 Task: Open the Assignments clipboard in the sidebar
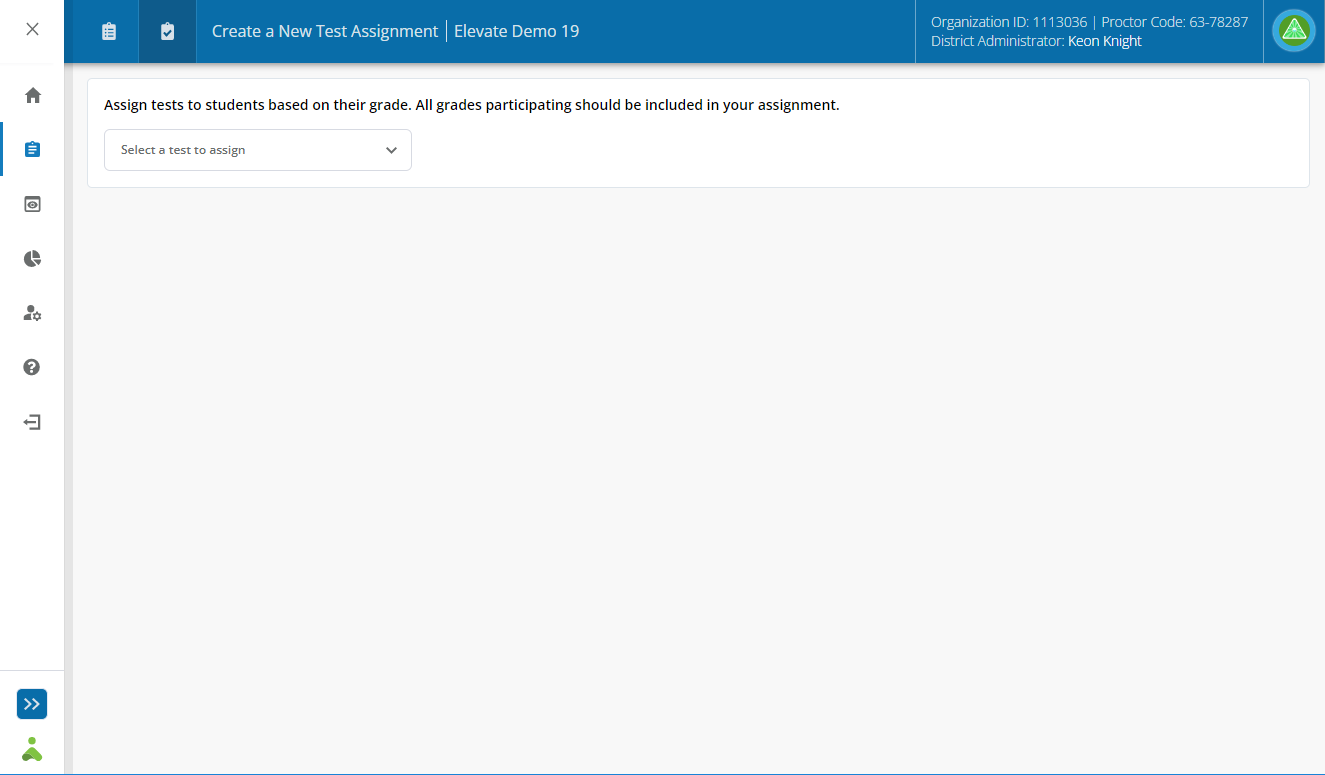pos(32,149)
